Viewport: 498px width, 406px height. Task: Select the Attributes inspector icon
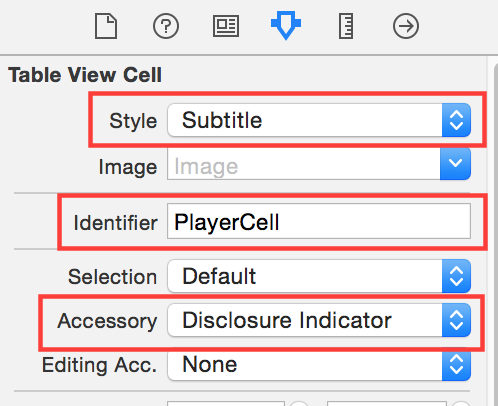(x=286, y=25)
